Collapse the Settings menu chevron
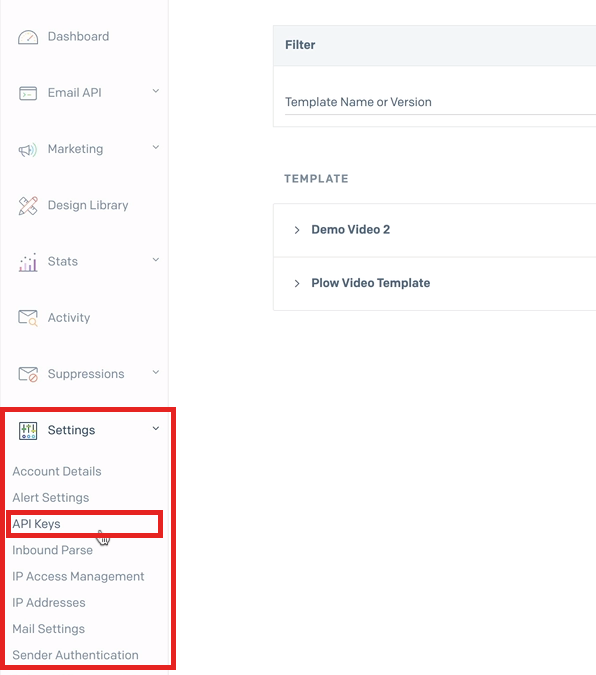The image size is (596, 675). [x=156, y=428]
